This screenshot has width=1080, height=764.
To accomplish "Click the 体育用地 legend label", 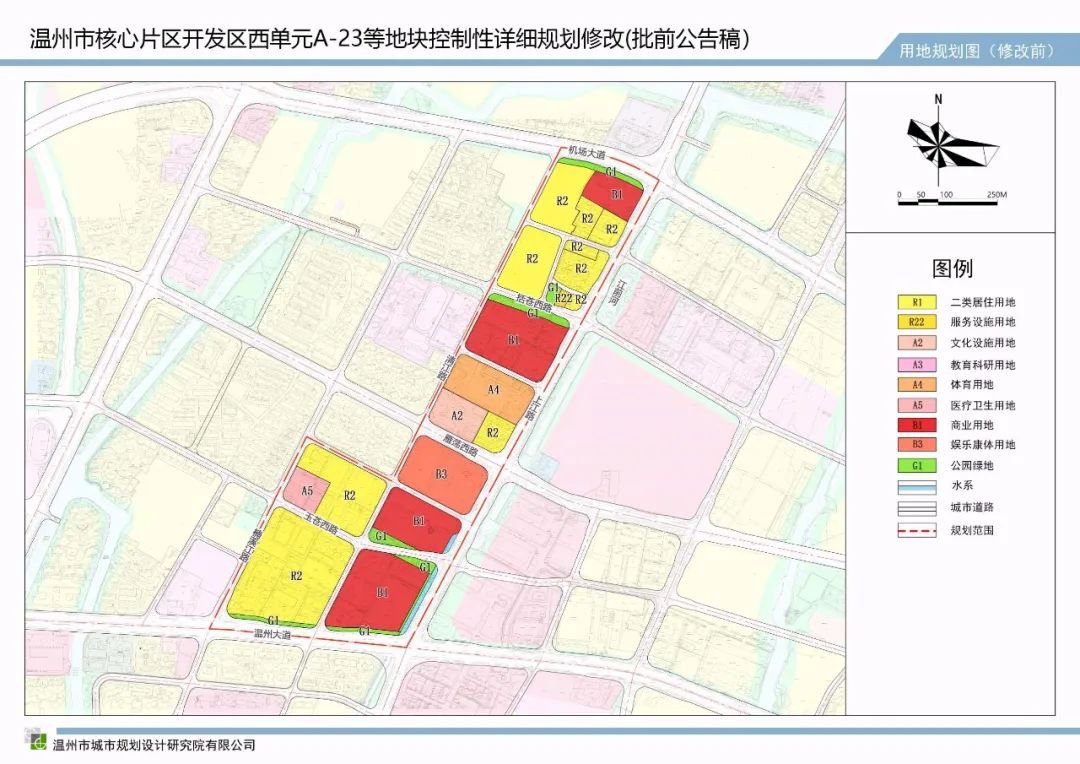I will coord(972,384).
